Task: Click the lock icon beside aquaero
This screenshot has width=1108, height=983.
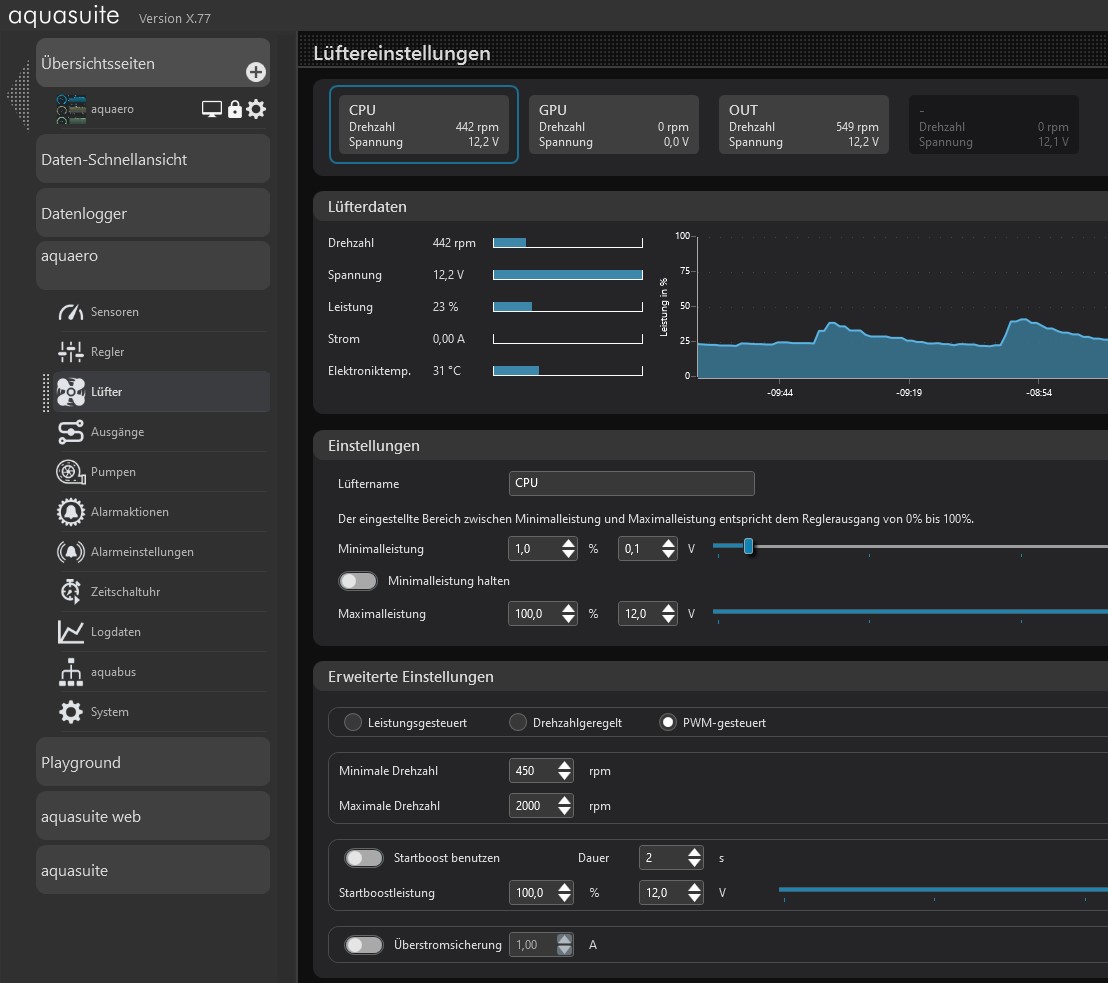Action: click(x=235, y=109)
